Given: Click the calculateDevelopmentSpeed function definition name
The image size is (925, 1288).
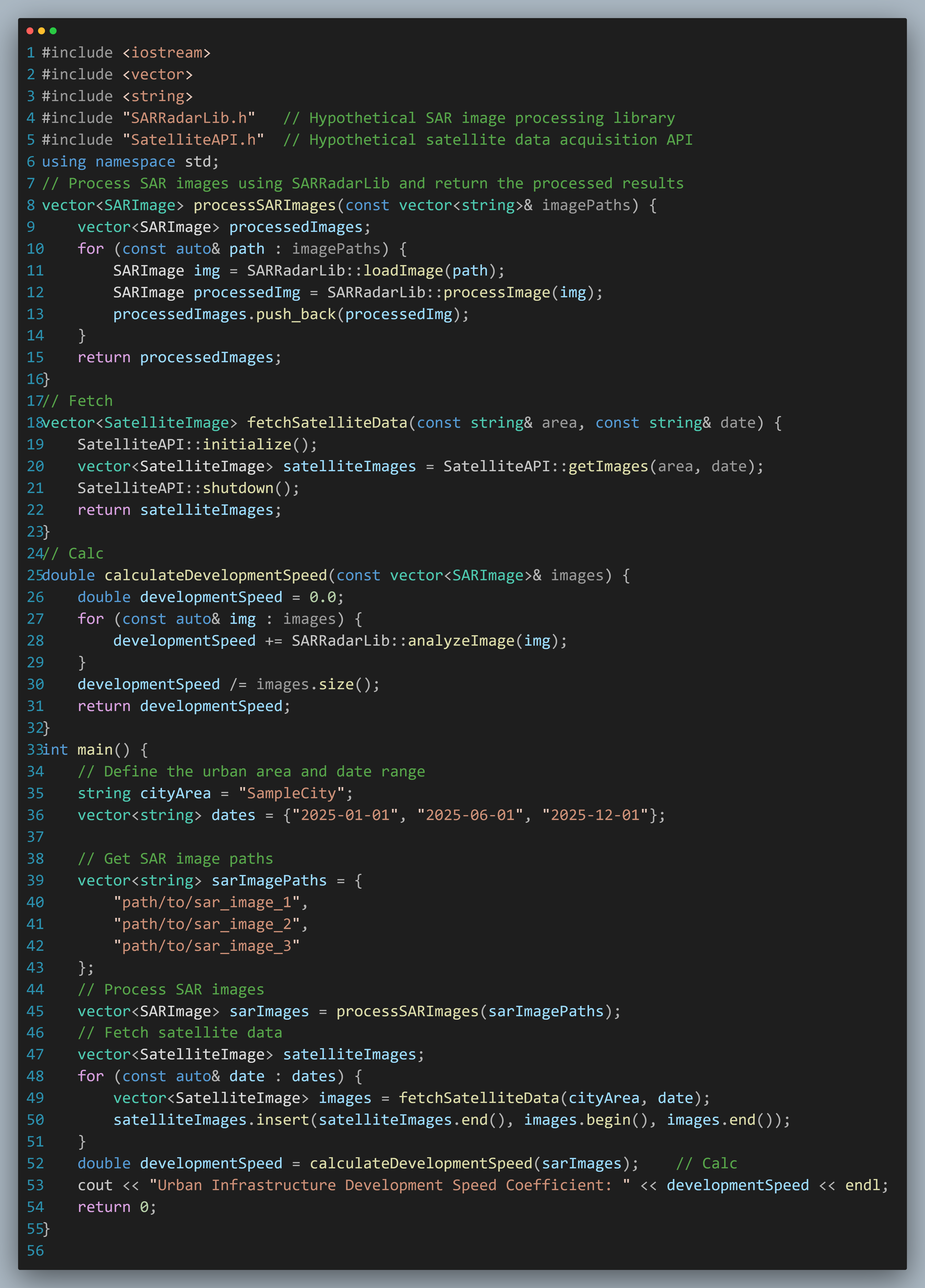Looking at the screenshot, I should tap(216, 575).
